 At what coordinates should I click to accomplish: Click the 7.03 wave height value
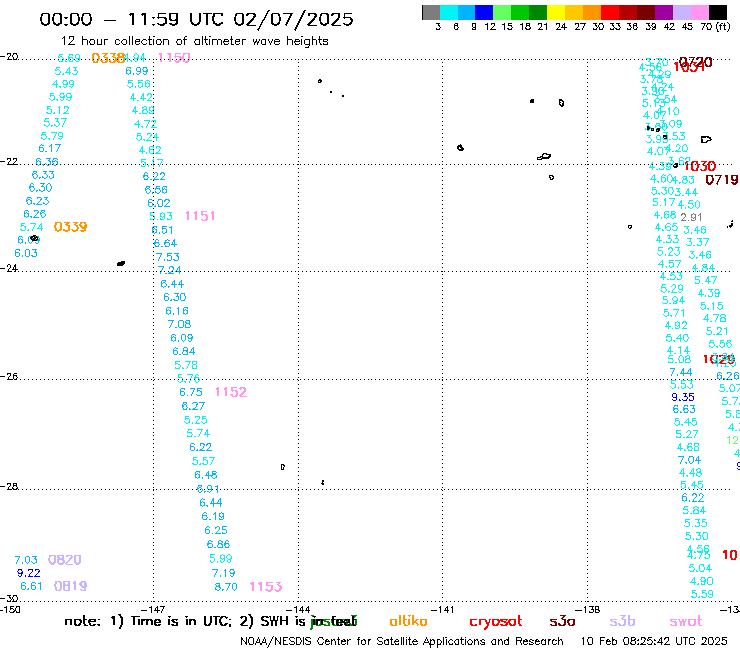point(26,560)
